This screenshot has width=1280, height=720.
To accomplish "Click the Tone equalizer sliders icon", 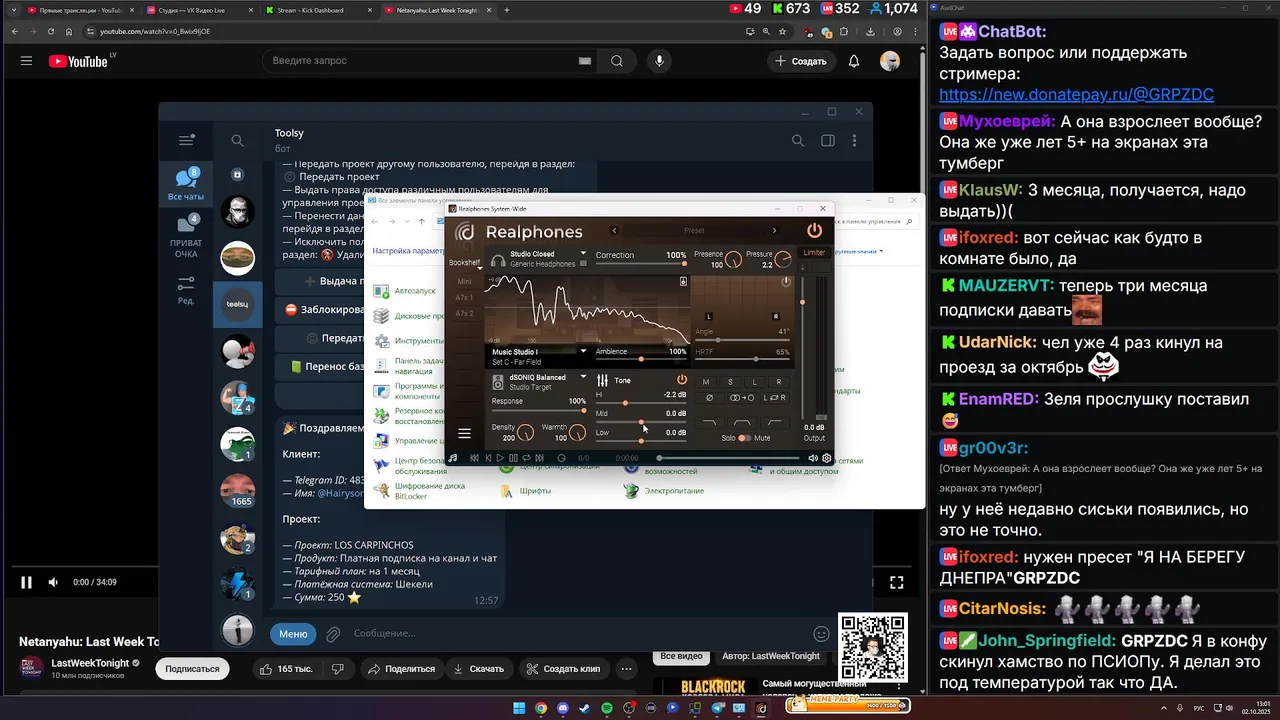I will (x=603, y=380).
